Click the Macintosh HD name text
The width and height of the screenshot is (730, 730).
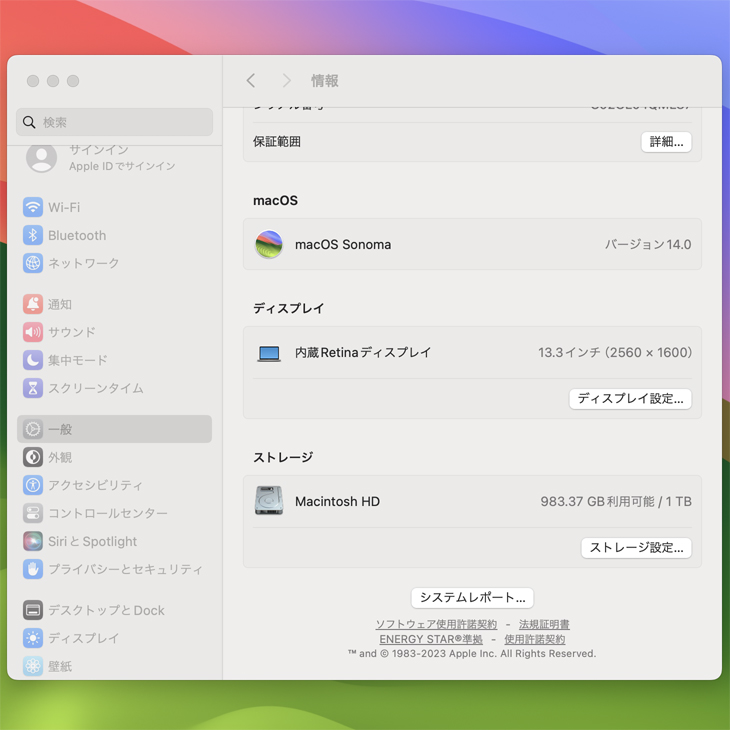tap(338, 501)
